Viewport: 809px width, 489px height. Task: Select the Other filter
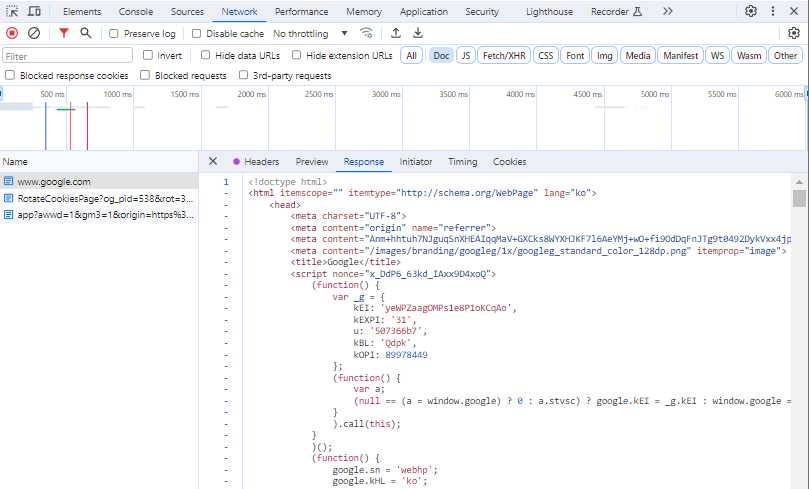[x=785, y=55]
